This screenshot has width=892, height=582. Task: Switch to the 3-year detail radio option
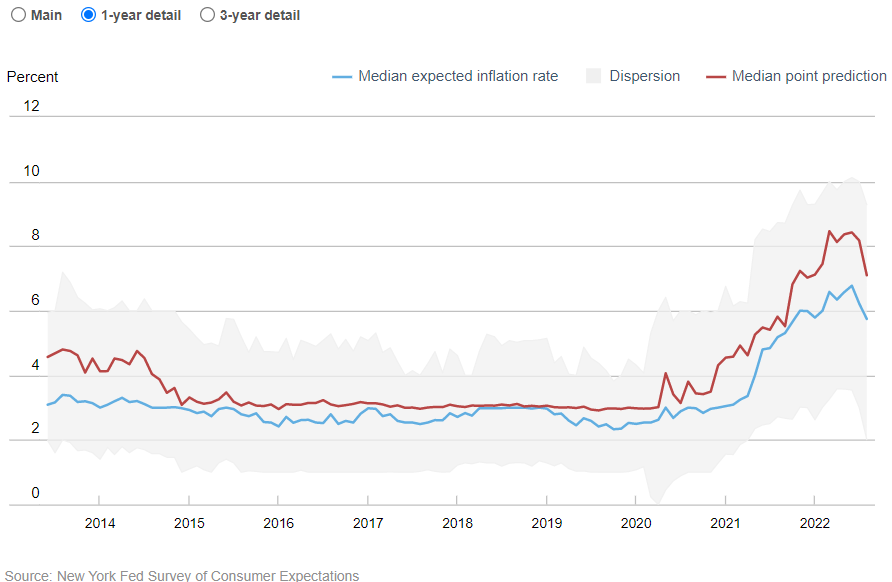pos(207,15)
